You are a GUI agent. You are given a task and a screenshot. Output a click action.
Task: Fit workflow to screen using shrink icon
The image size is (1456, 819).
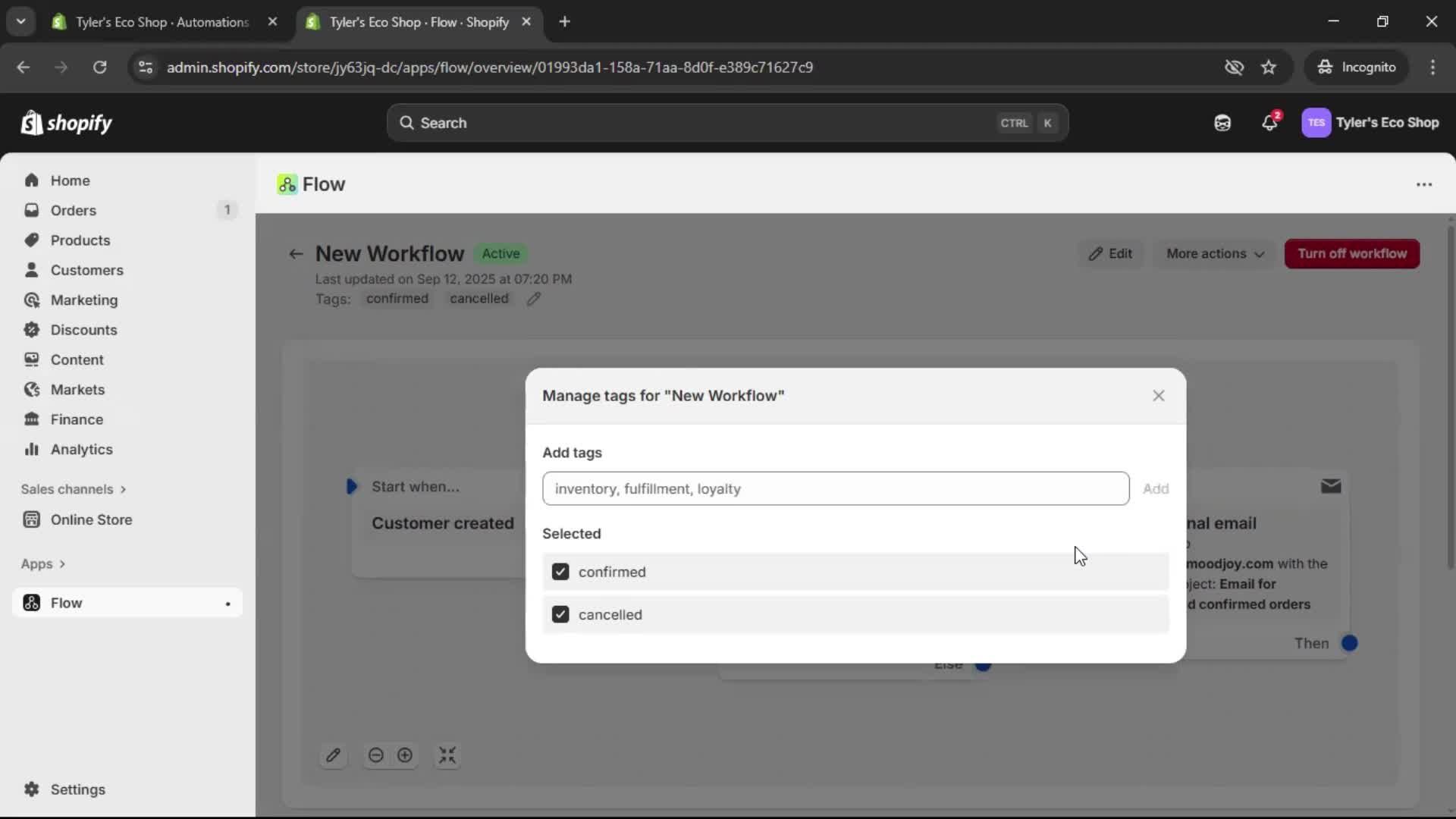[447, 755]
